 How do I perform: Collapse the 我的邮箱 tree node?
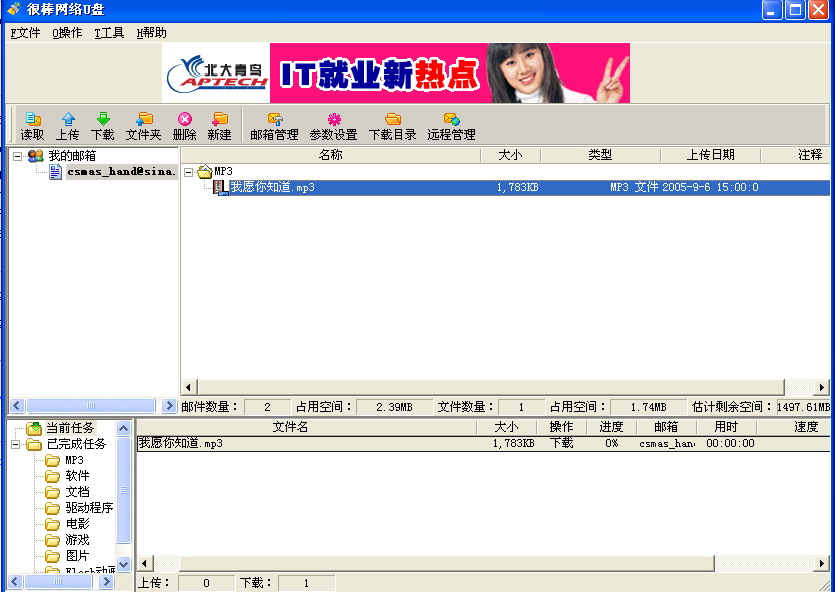coord(17,156)
